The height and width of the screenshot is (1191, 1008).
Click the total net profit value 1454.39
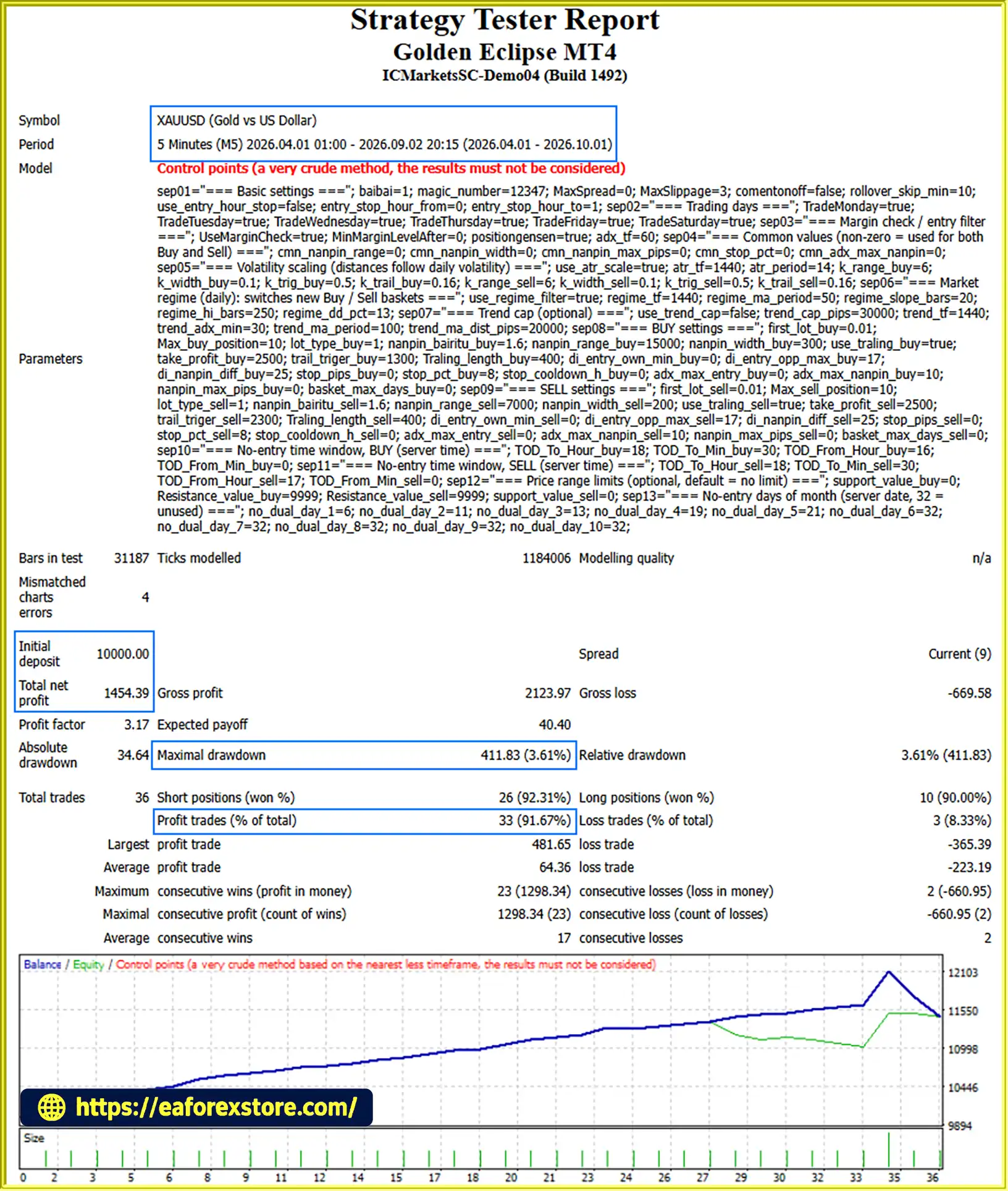click(x=127, y=693)
